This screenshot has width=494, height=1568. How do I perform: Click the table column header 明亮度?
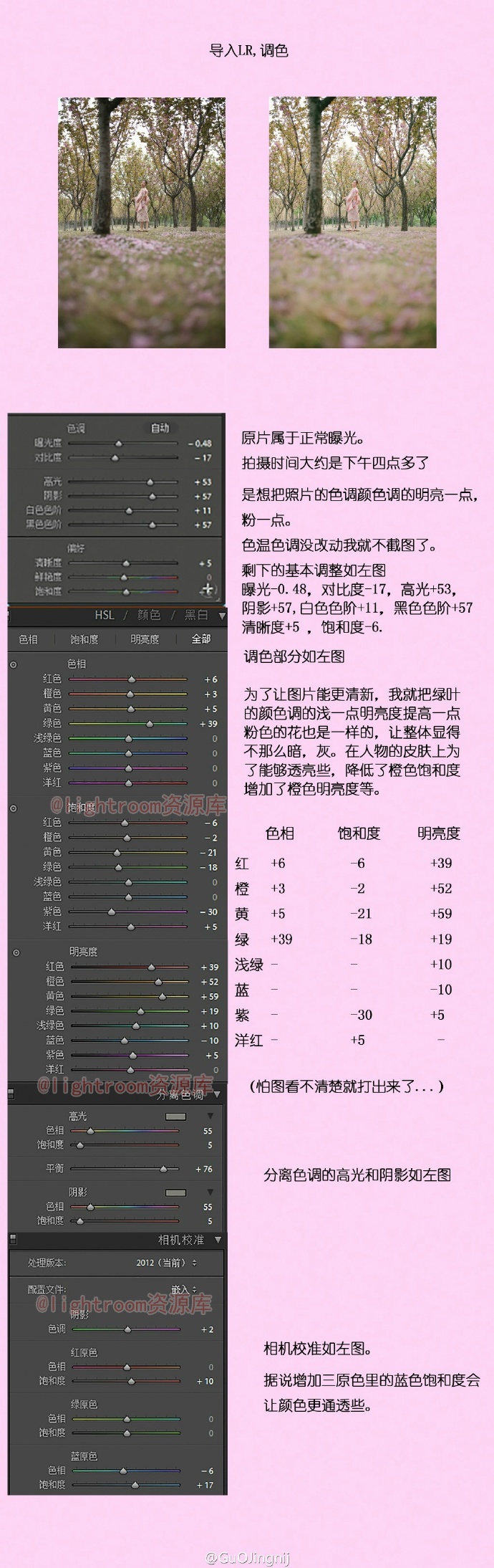click(439, 833)
